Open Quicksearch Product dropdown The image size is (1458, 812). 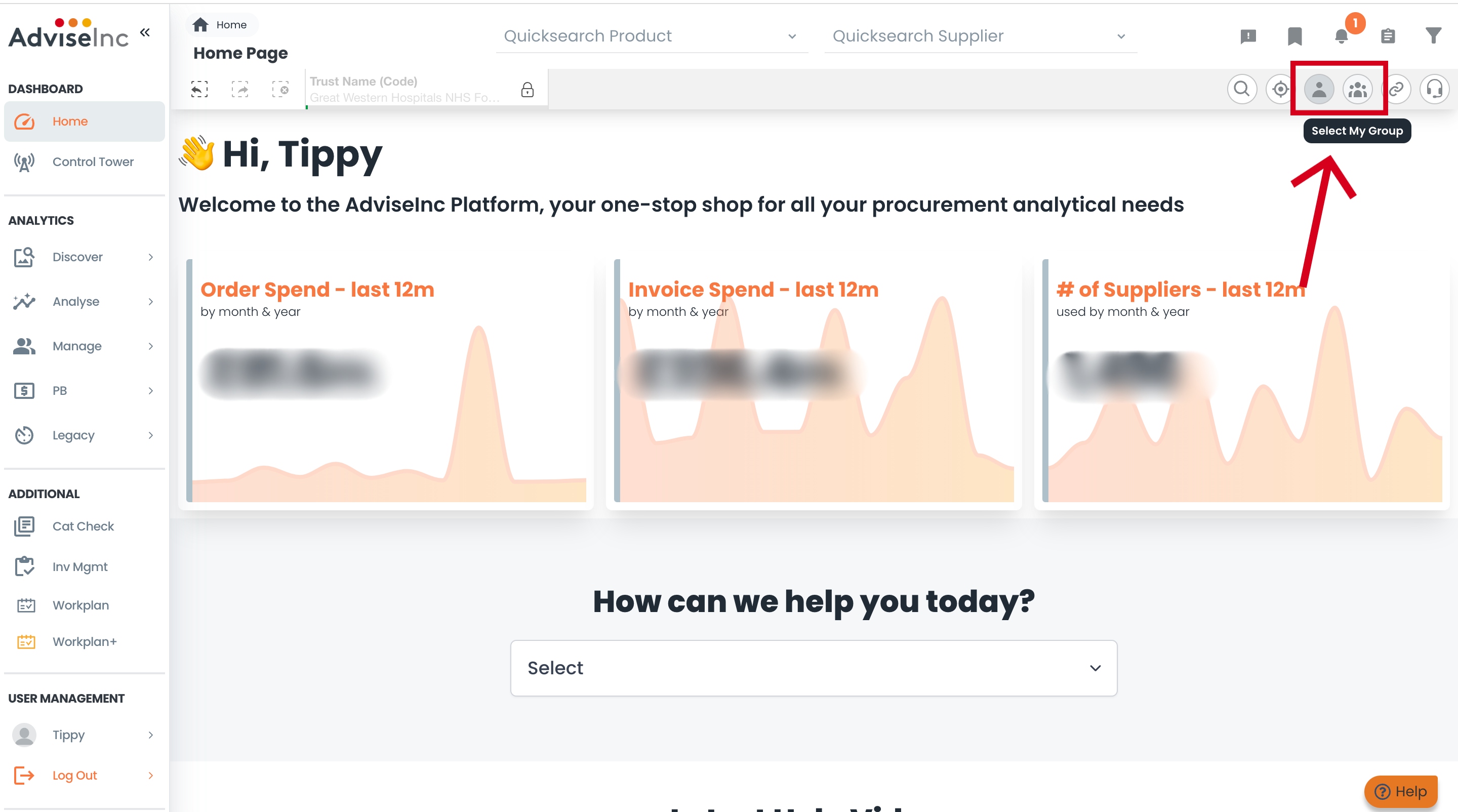tap(651, 36)
